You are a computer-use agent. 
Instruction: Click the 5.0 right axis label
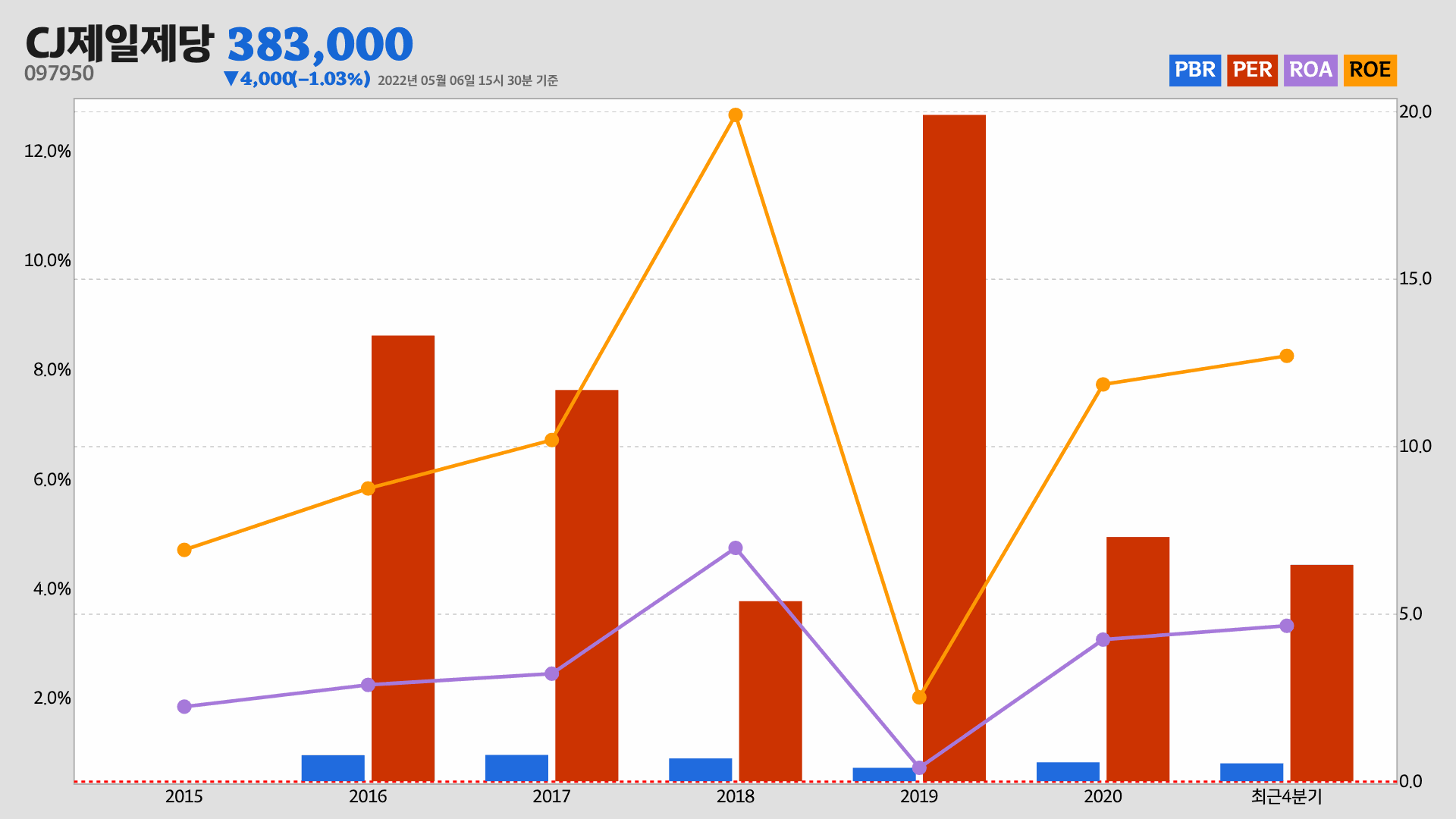pos(1410,613)
